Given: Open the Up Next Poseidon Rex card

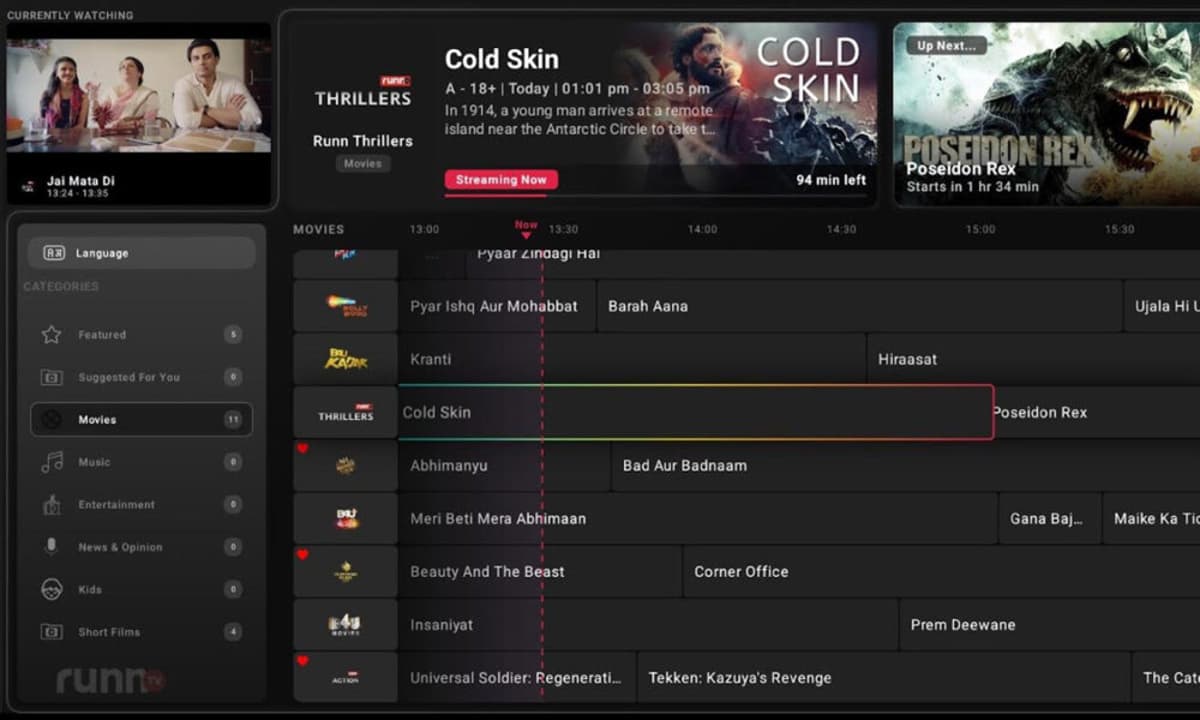Looking at the screenshot, I should [1046, 114].
